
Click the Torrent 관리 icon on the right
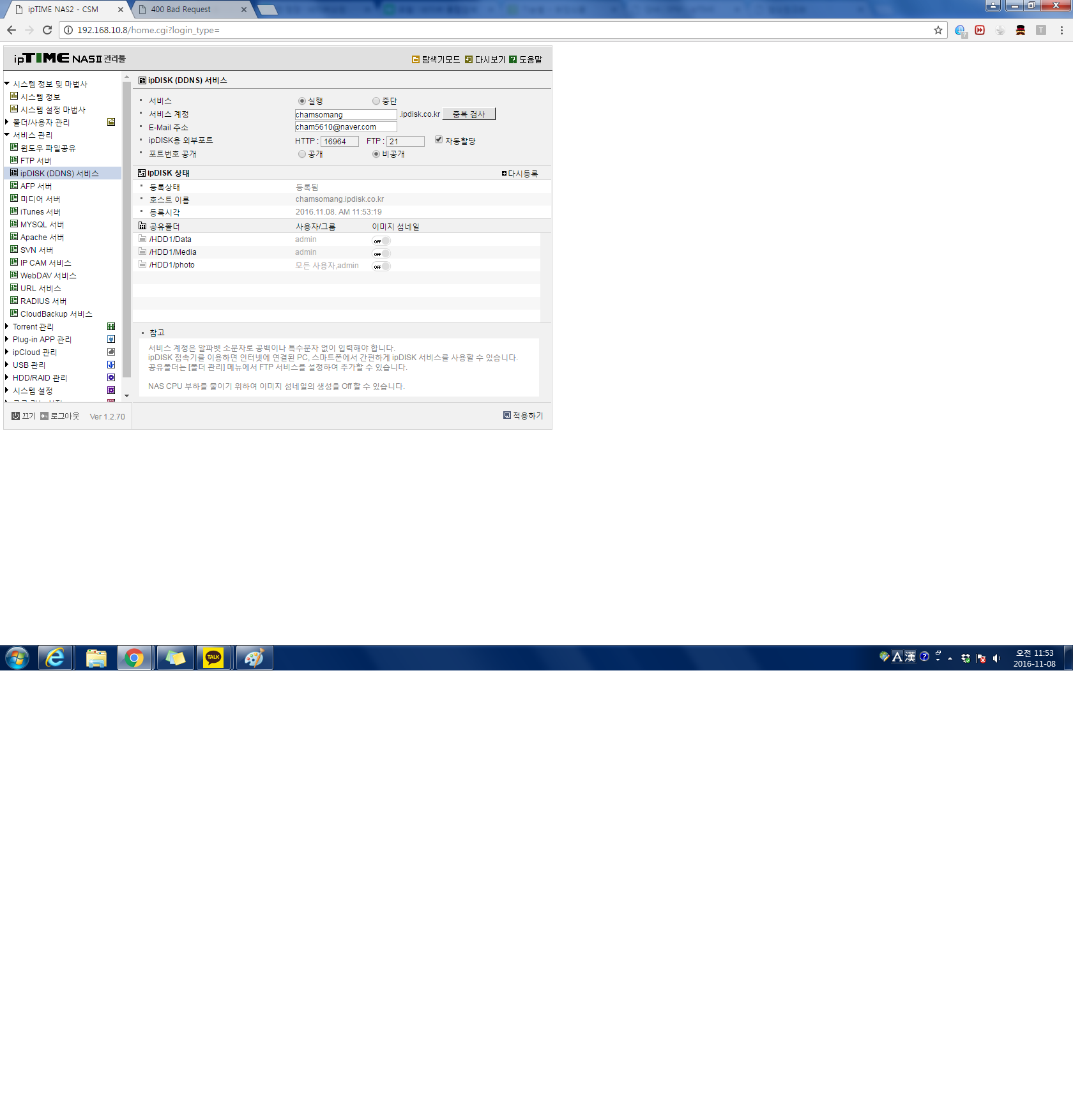point(111,326)
